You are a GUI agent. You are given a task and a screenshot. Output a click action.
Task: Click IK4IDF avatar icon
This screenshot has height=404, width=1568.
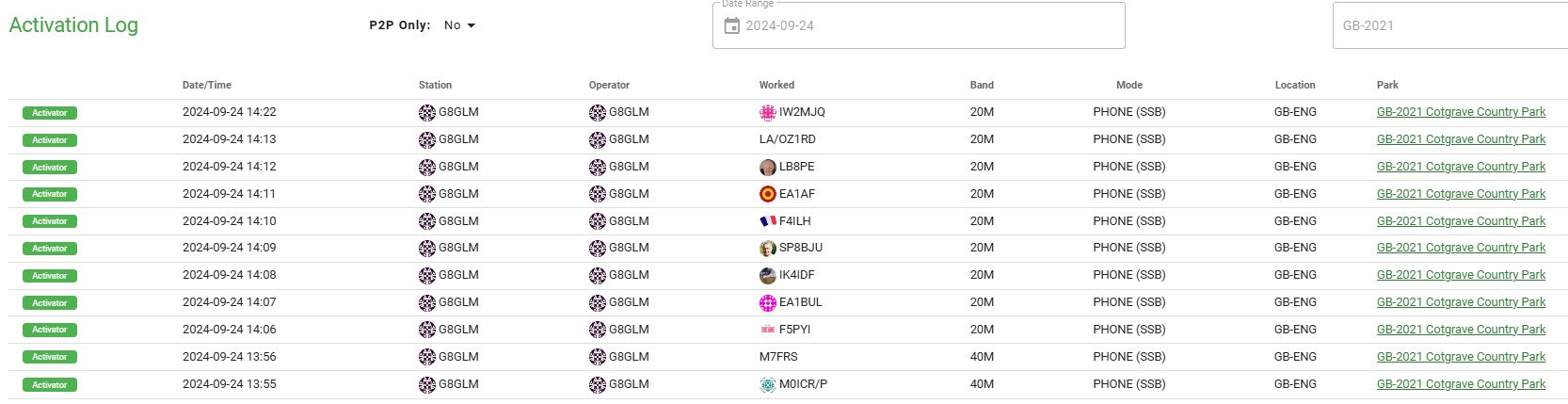(x=768, y=276)
